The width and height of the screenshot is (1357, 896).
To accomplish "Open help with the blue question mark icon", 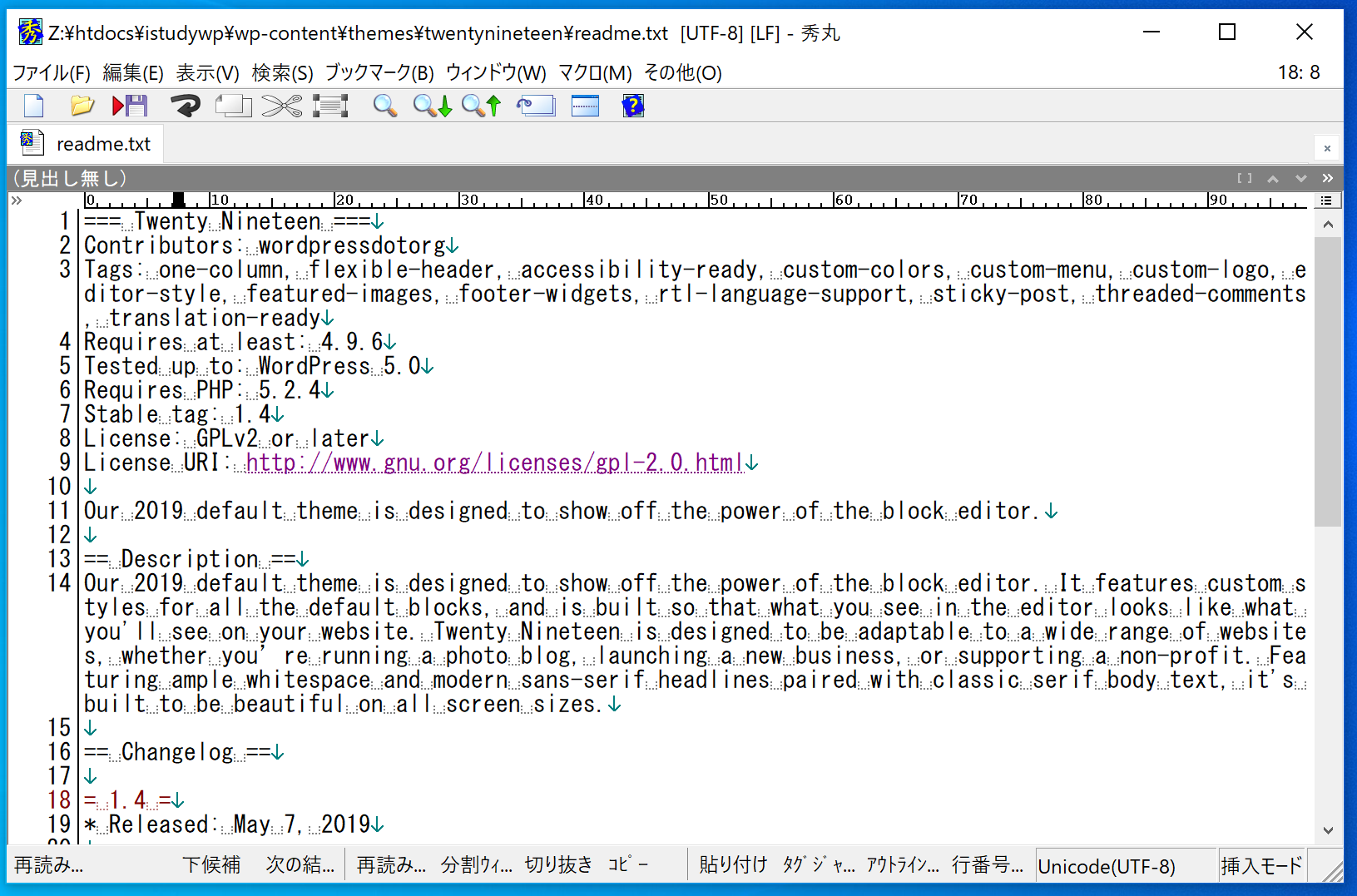I will tap(633, 106).
